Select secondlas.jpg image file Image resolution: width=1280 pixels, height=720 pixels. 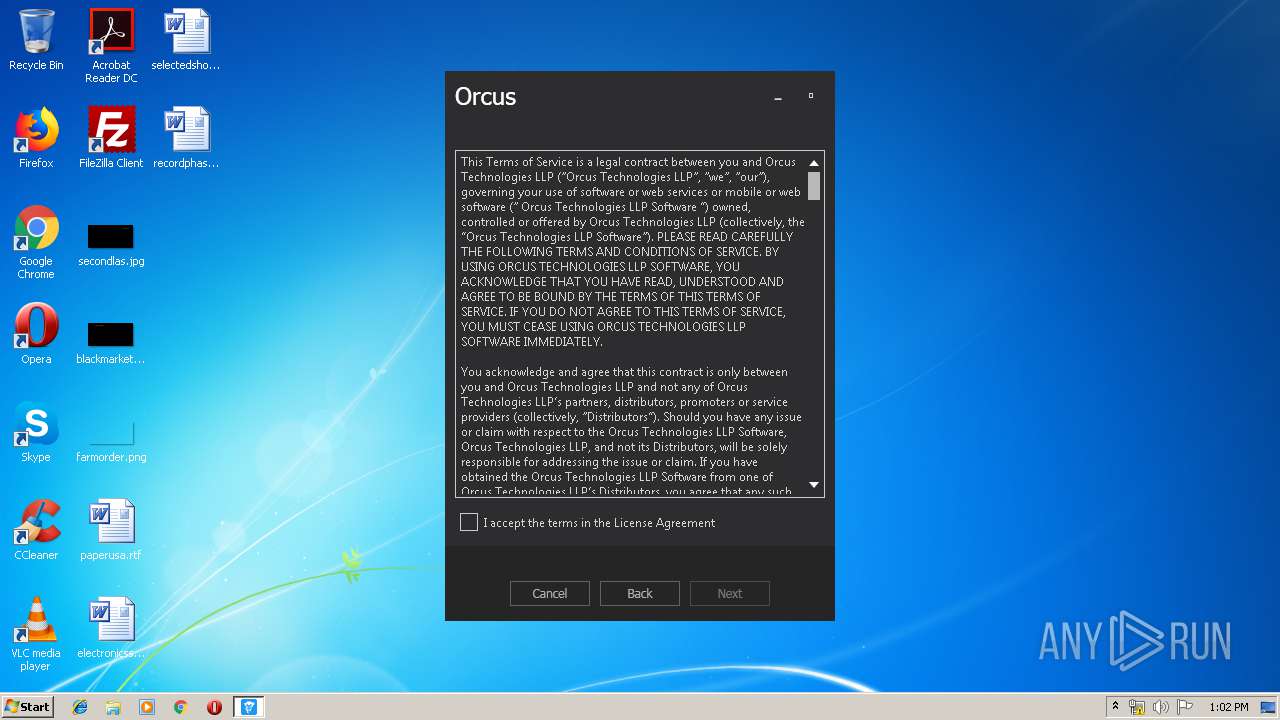(111, 243)
